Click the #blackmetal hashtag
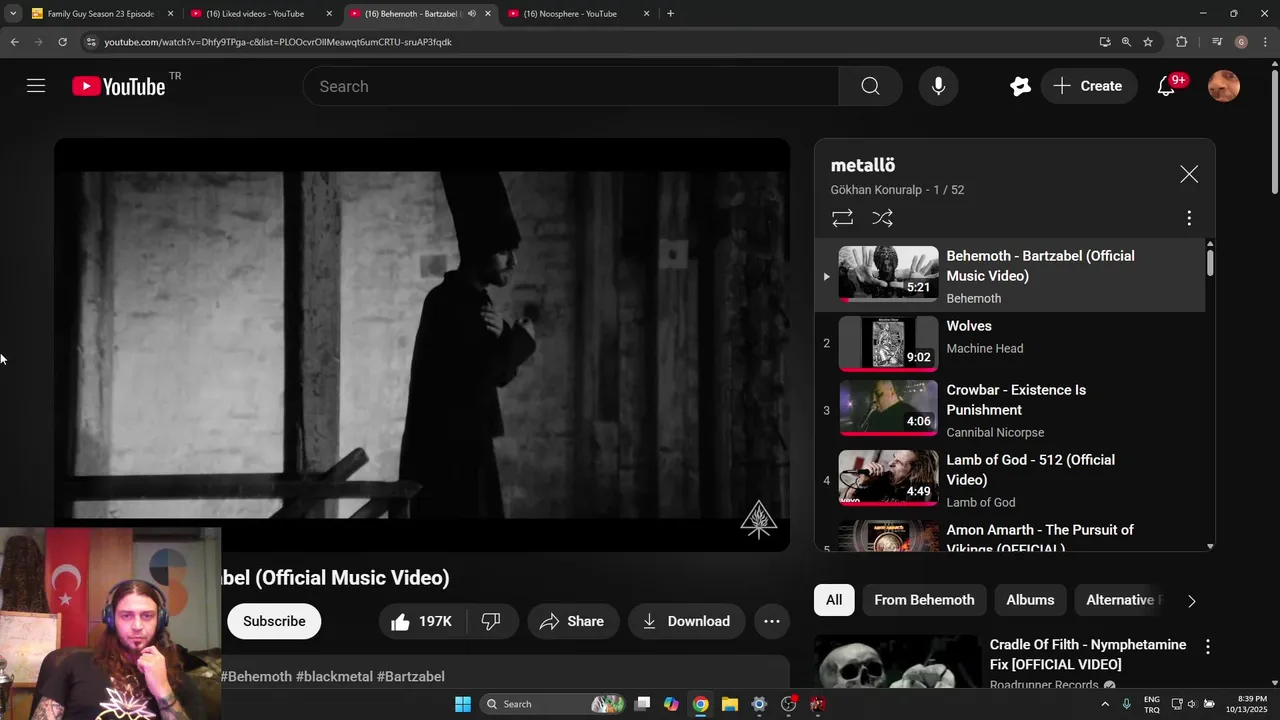This screenshot has height=720, width=1280. pyautogui.click(x=334, y=677)
